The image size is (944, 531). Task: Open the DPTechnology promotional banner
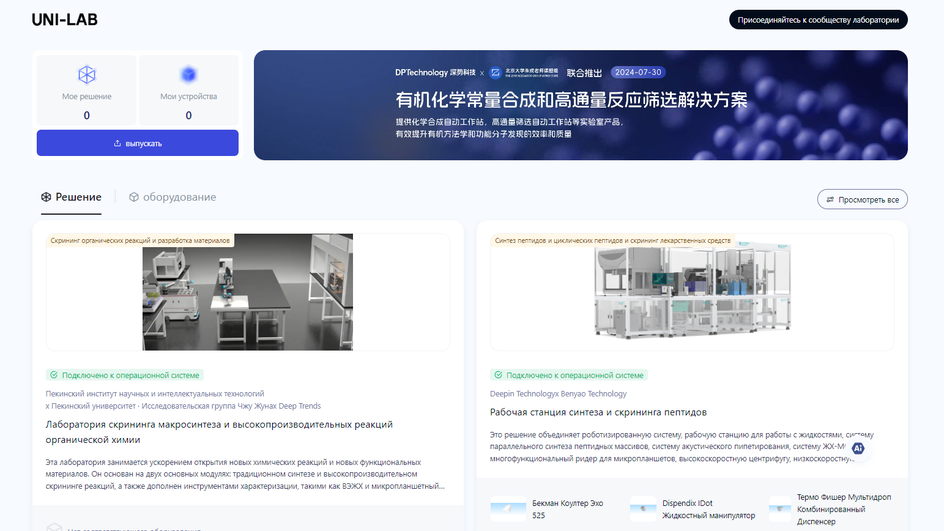click(580, 105)
